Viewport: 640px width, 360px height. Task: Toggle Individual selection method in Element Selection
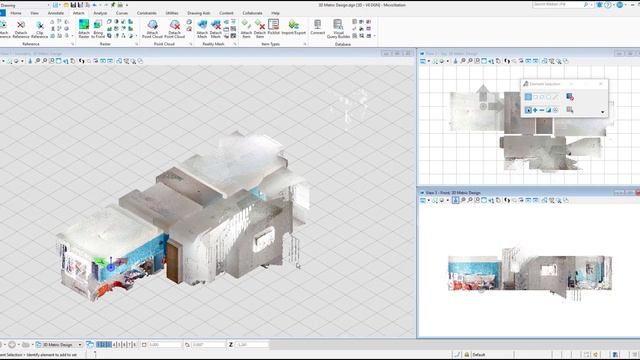[528, 97]
